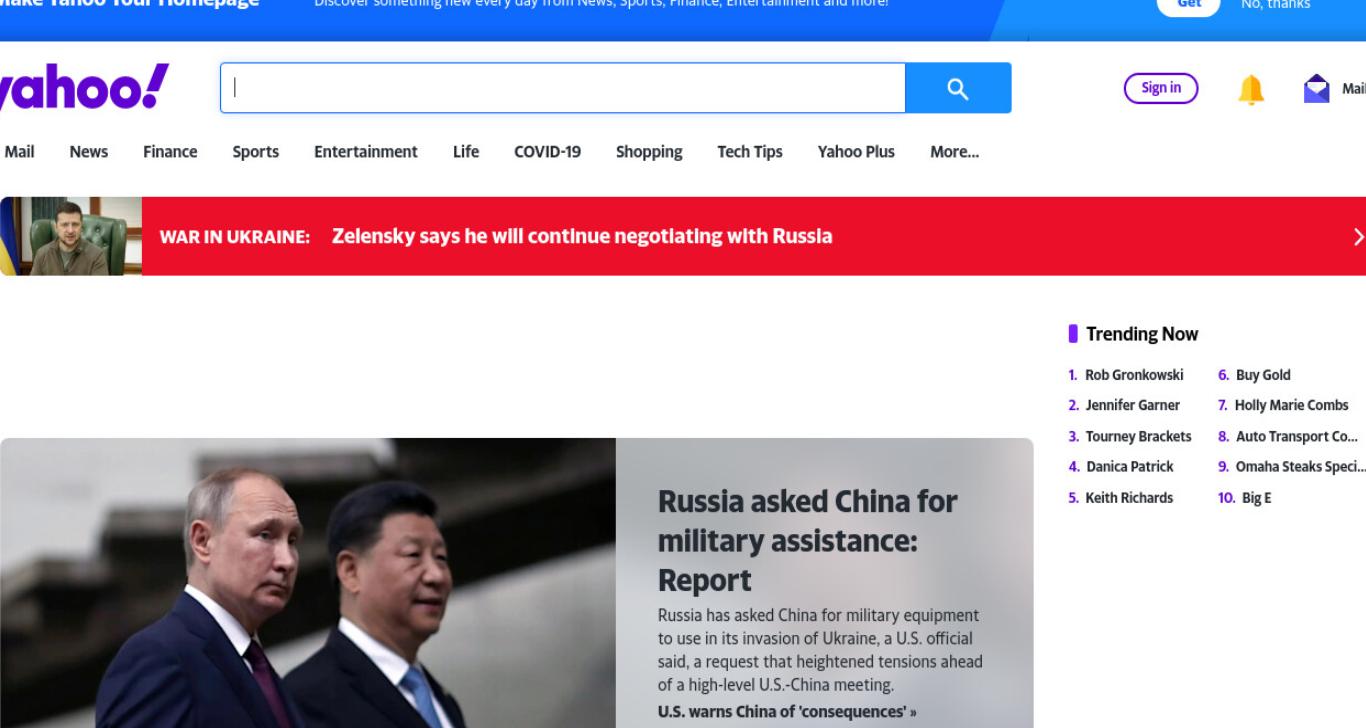
Task: Open the Mail envelope icon
Action: (x=1317, y=89)
